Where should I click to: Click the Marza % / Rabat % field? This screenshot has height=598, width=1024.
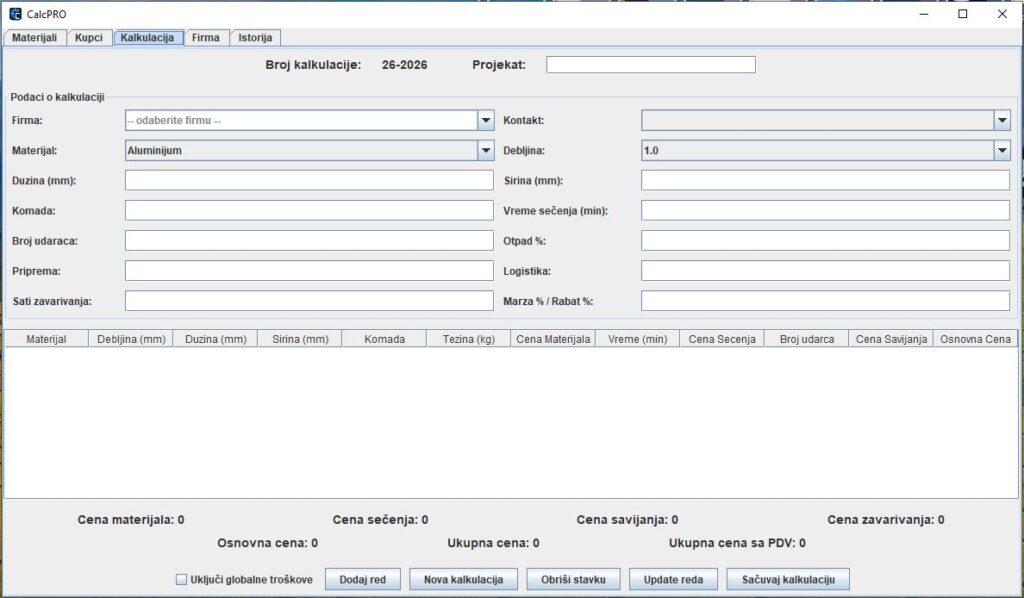pos(825,300)
